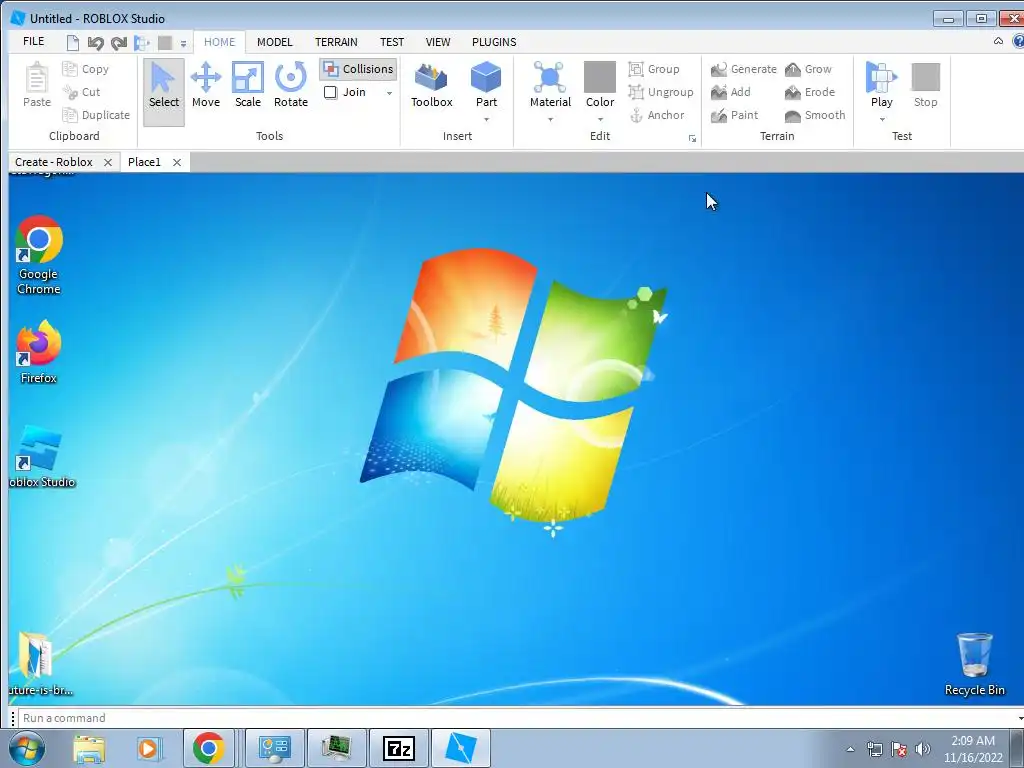Click Cut in Clipboard group

point(82,92)
